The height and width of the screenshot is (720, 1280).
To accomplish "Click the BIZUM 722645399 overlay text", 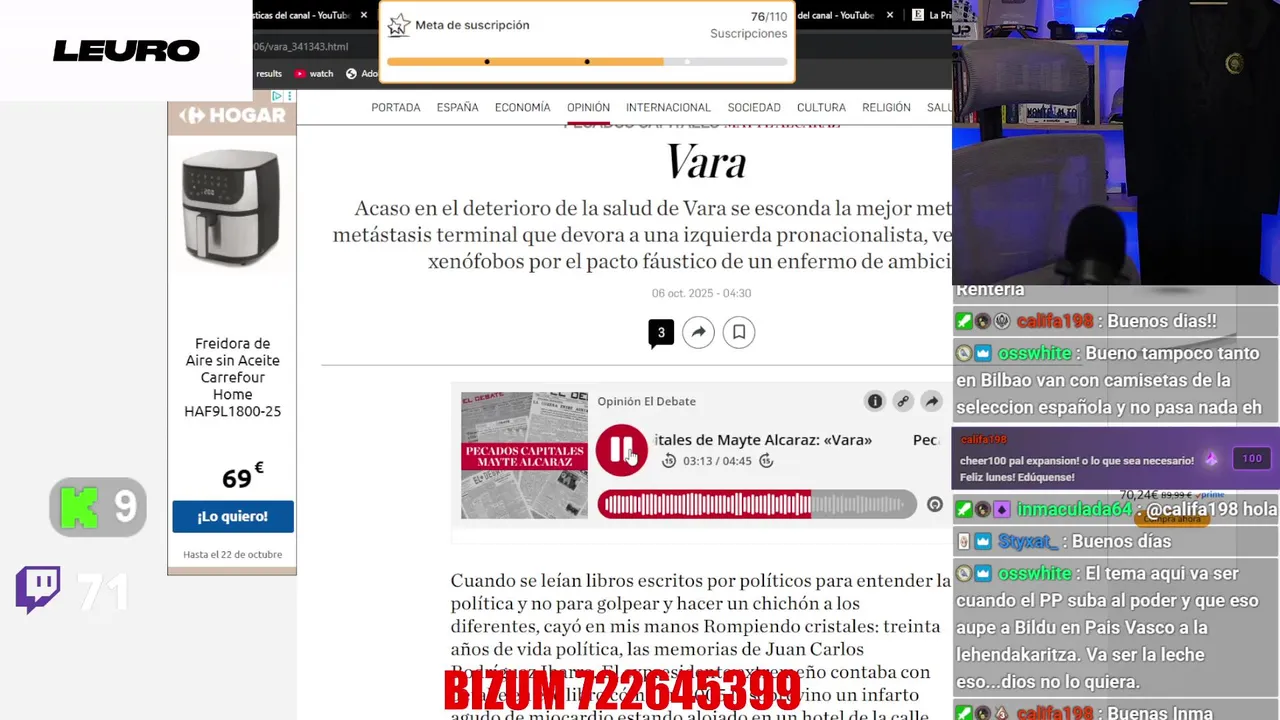I will tap(622, 690).
